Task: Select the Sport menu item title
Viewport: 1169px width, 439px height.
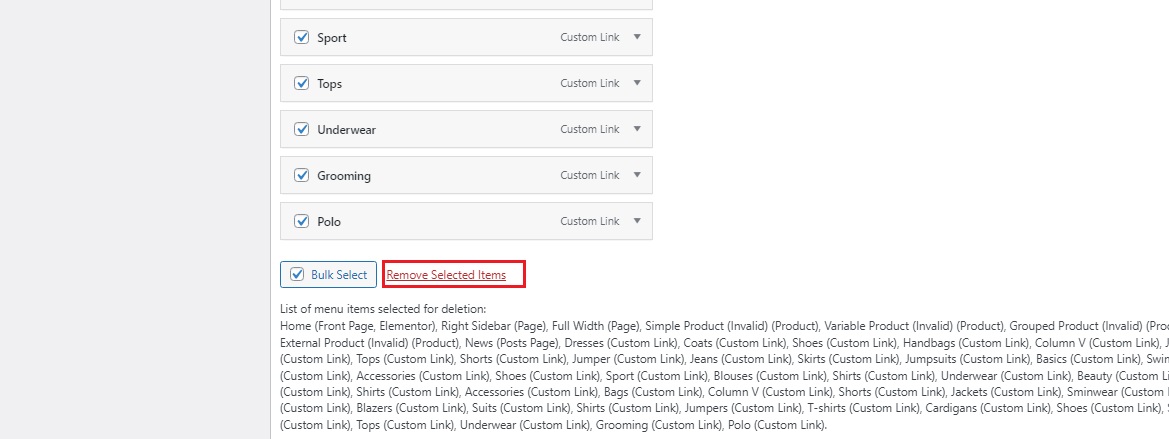Action: pos(332,38)
